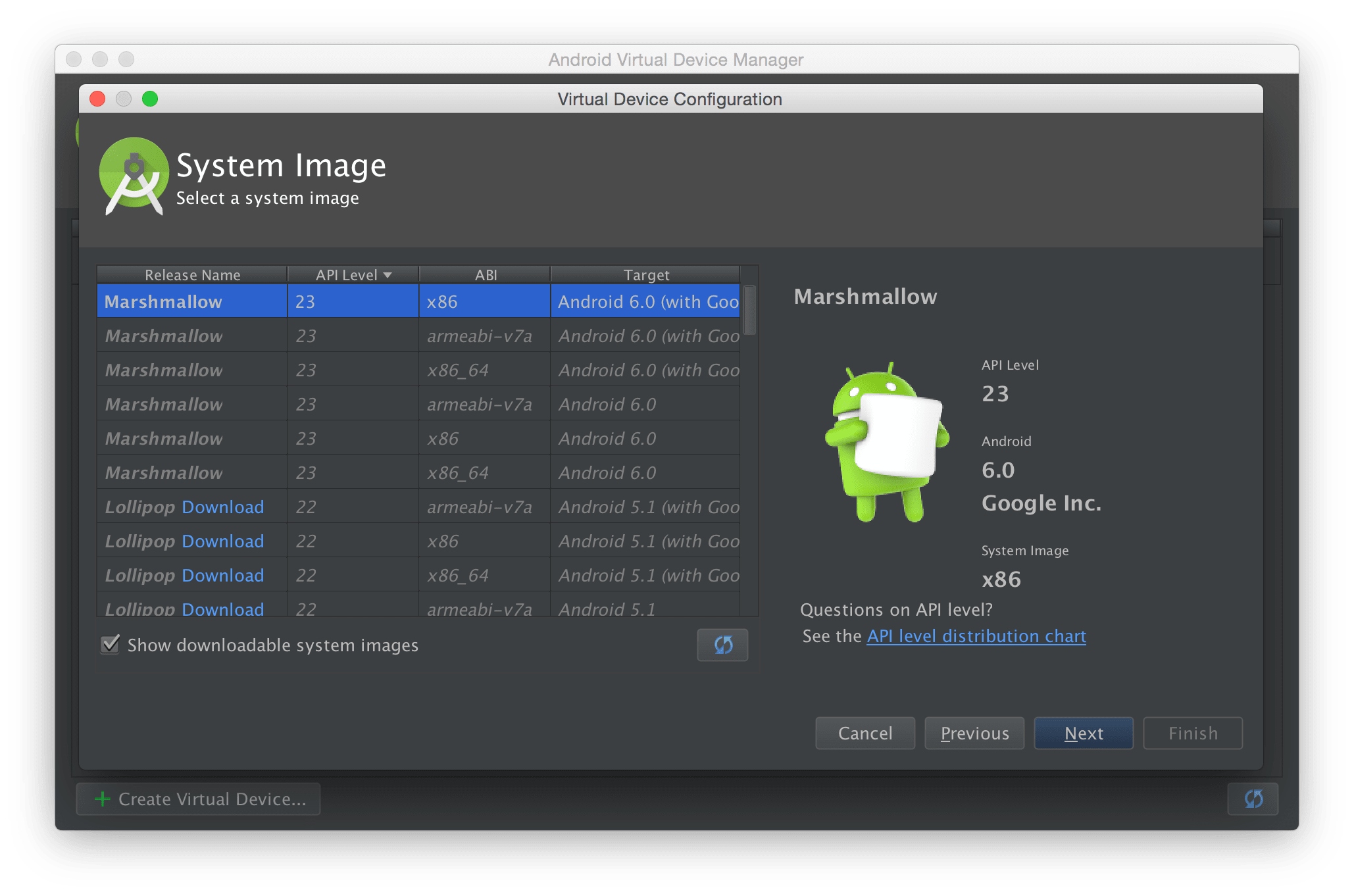Select the Marshmallow armeabi-v7a row
1354x896 pixels.
pos(421,336)
